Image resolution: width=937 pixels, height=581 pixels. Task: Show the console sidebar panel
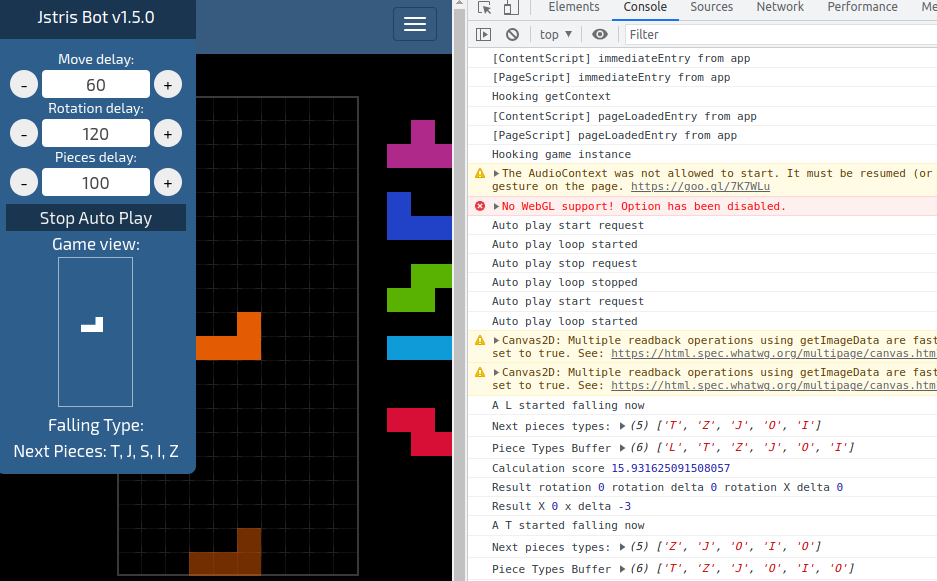483,35
